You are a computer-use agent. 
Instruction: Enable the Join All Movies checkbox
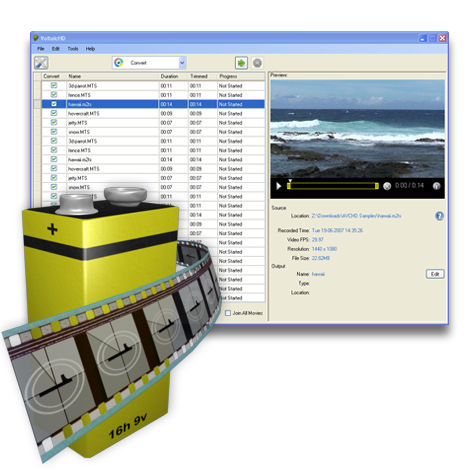[228, 313]
